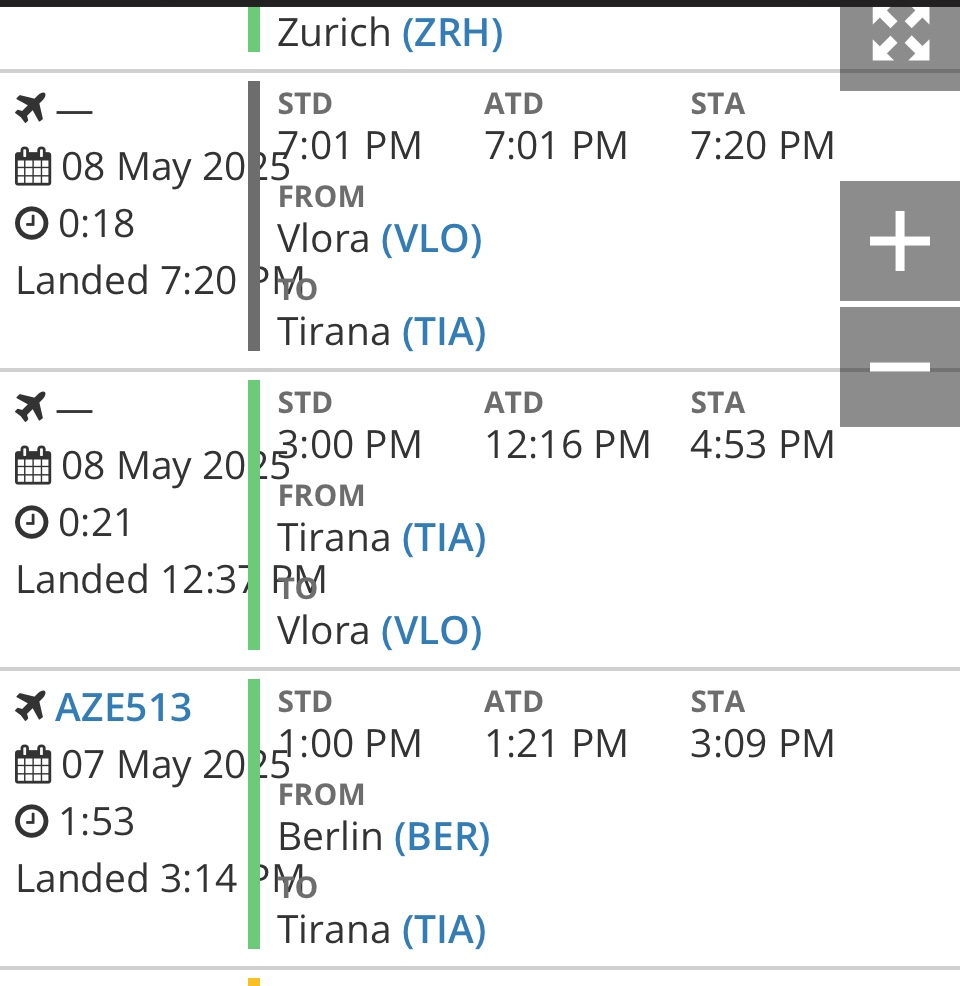Open the BER airport link for Berlin
This screenshot has width=960, height=986.
(x=442, y=836)
